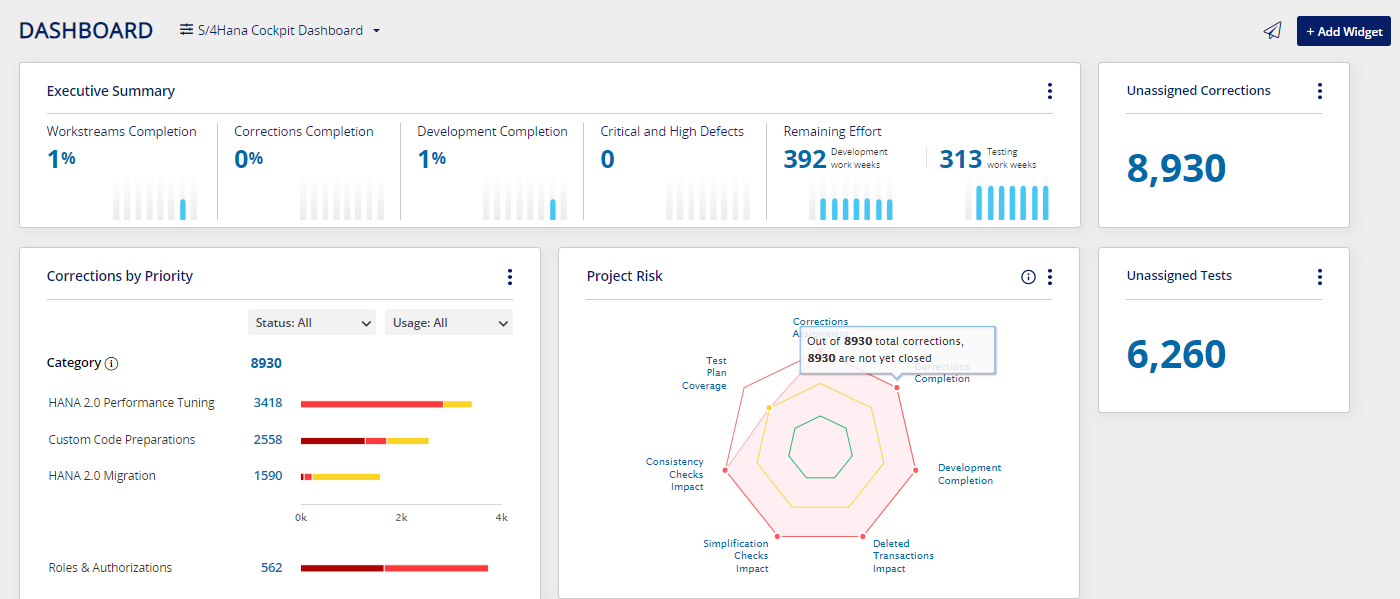The height and width of the screenshot is (599, 1400).
Task: Click the 8930 category total link
Action: 266,363
